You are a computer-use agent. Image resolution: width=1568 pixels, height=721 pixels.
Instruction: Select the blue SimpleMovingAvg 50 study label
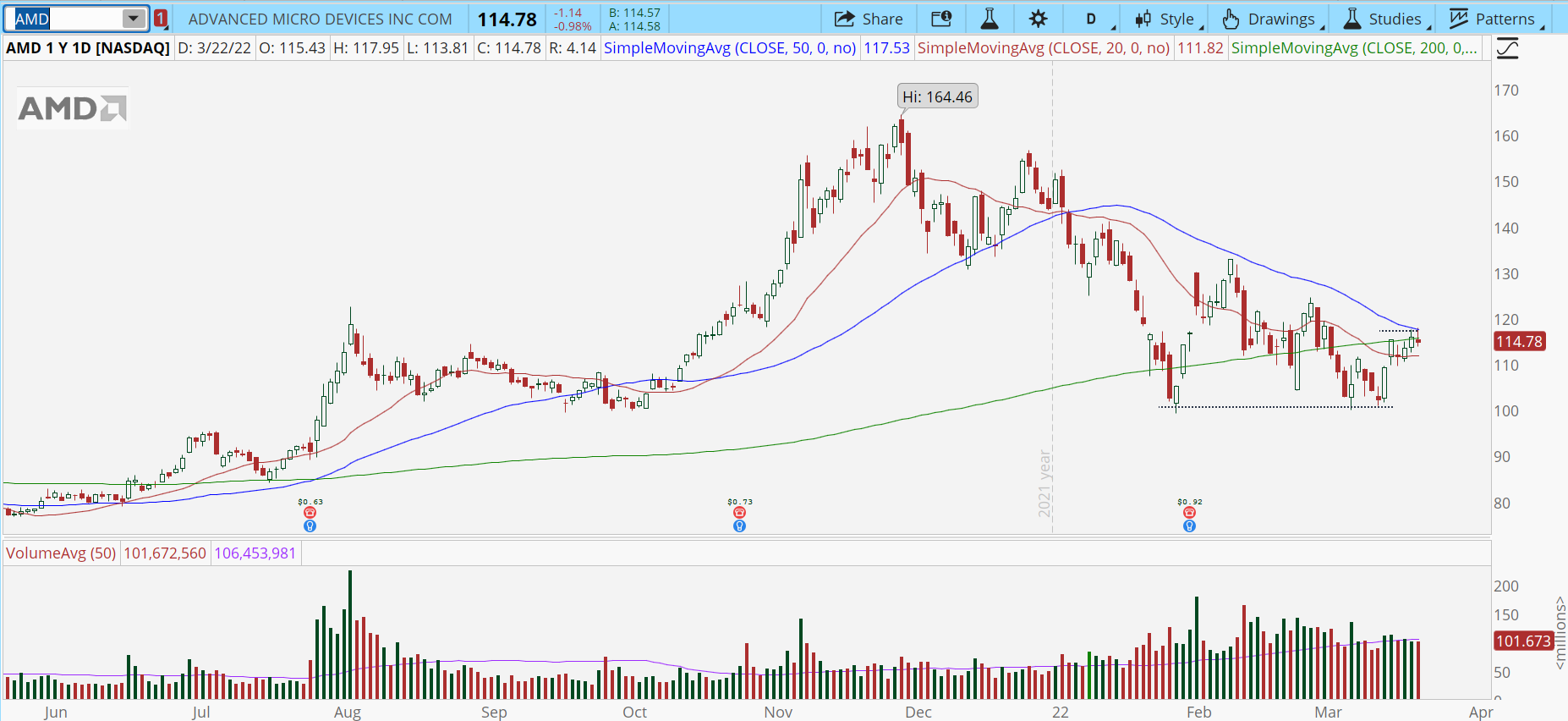[730, 48]
